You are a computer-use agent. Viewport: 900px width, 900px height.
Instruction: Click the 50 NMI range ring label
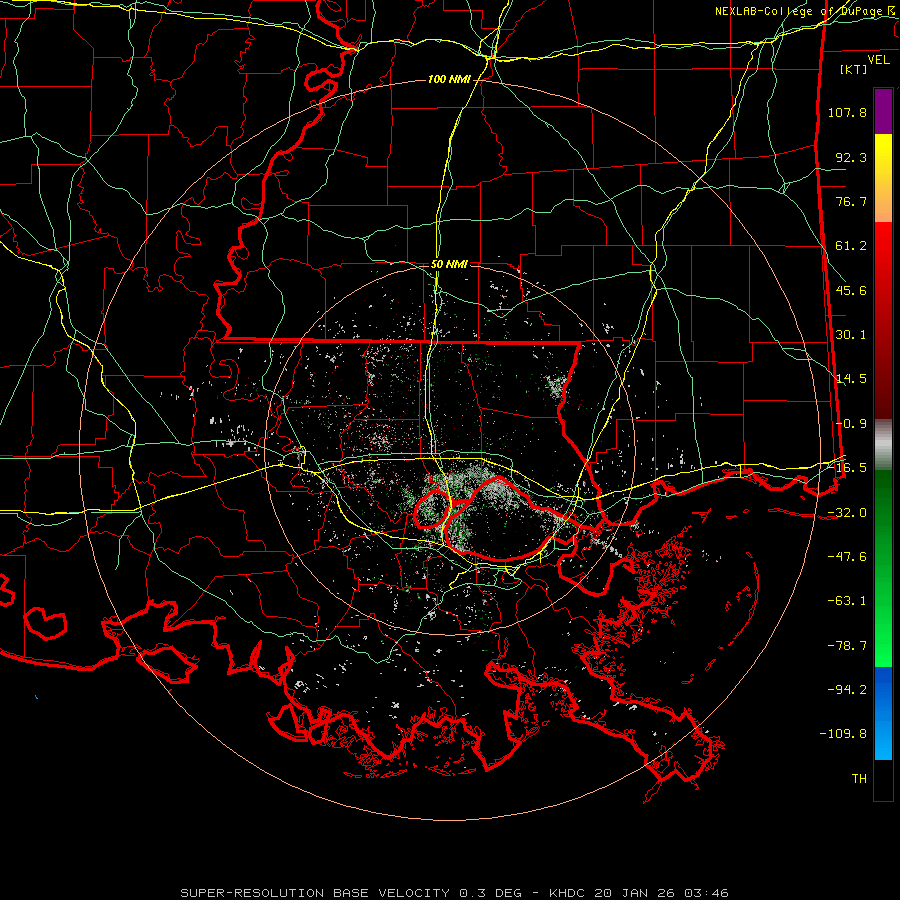tap(449, 264)
